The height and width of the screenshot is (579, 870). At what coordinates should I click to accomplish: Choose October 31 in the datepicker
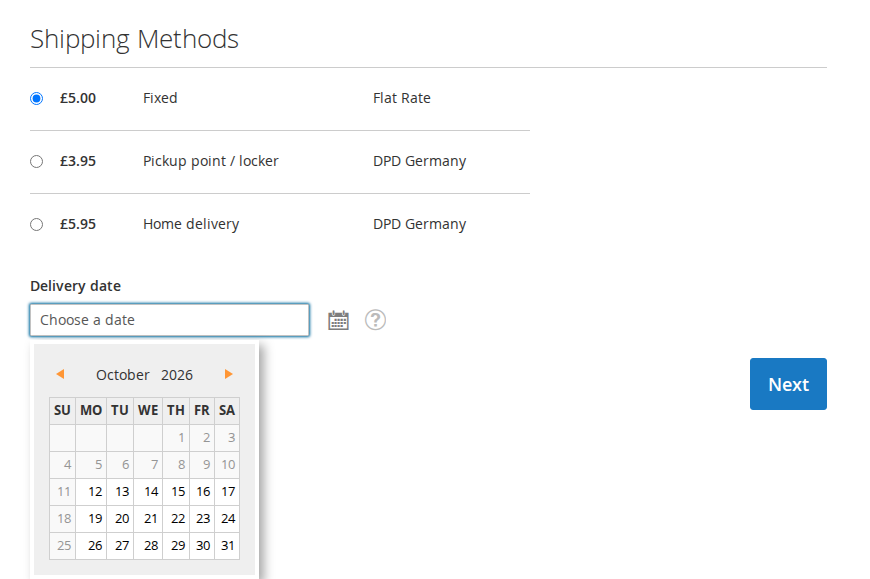pyautogui.click(x=227, y=546)
